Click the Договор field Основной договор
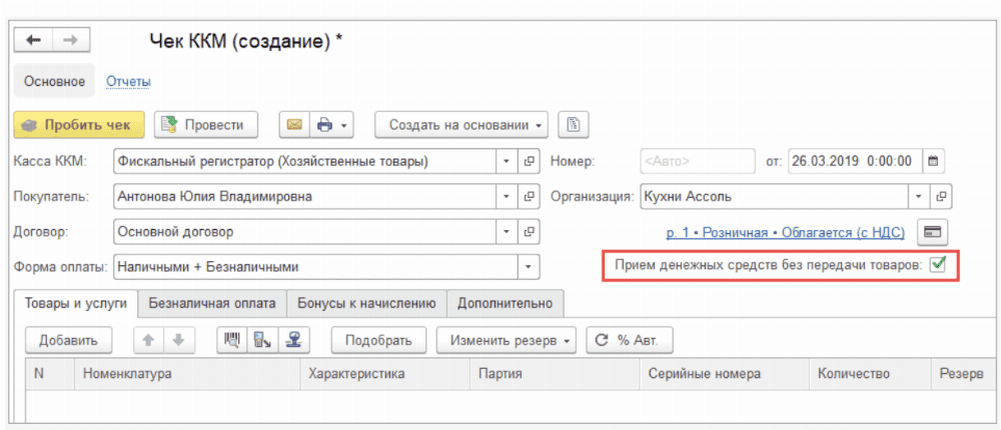This screenshot has height=430, width=1001. point(305,232)
